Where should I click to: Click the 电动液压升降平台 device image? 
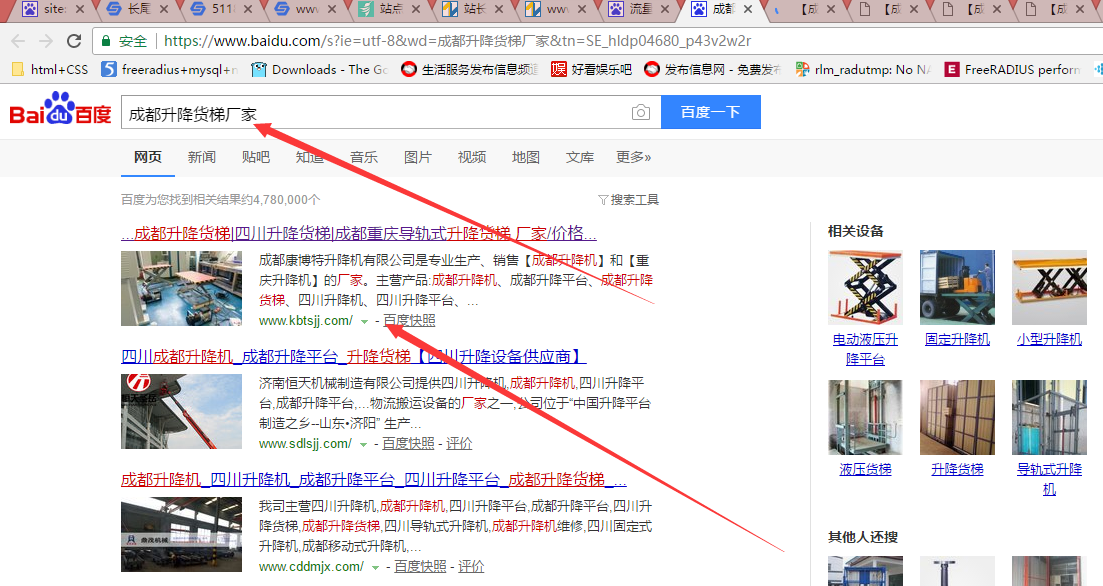tap(865, 287)
